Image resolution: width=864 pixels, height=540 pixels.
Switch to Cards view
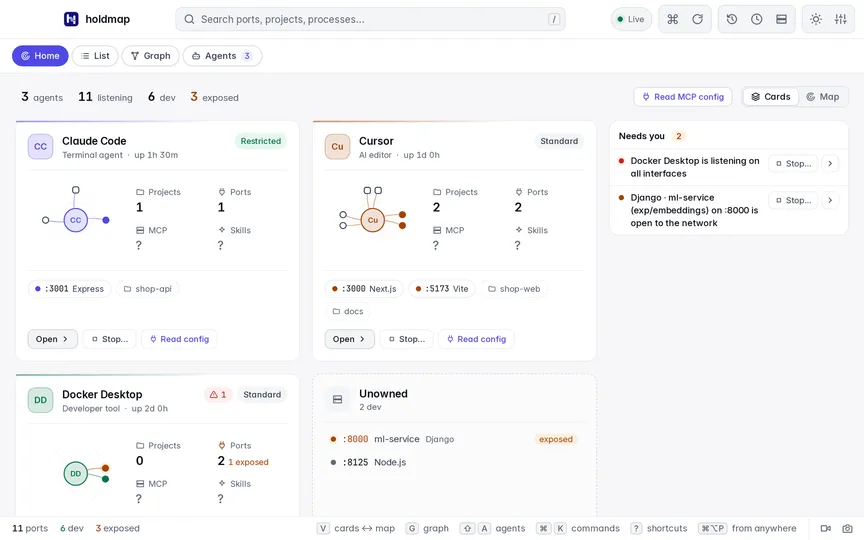coord(770,96)
